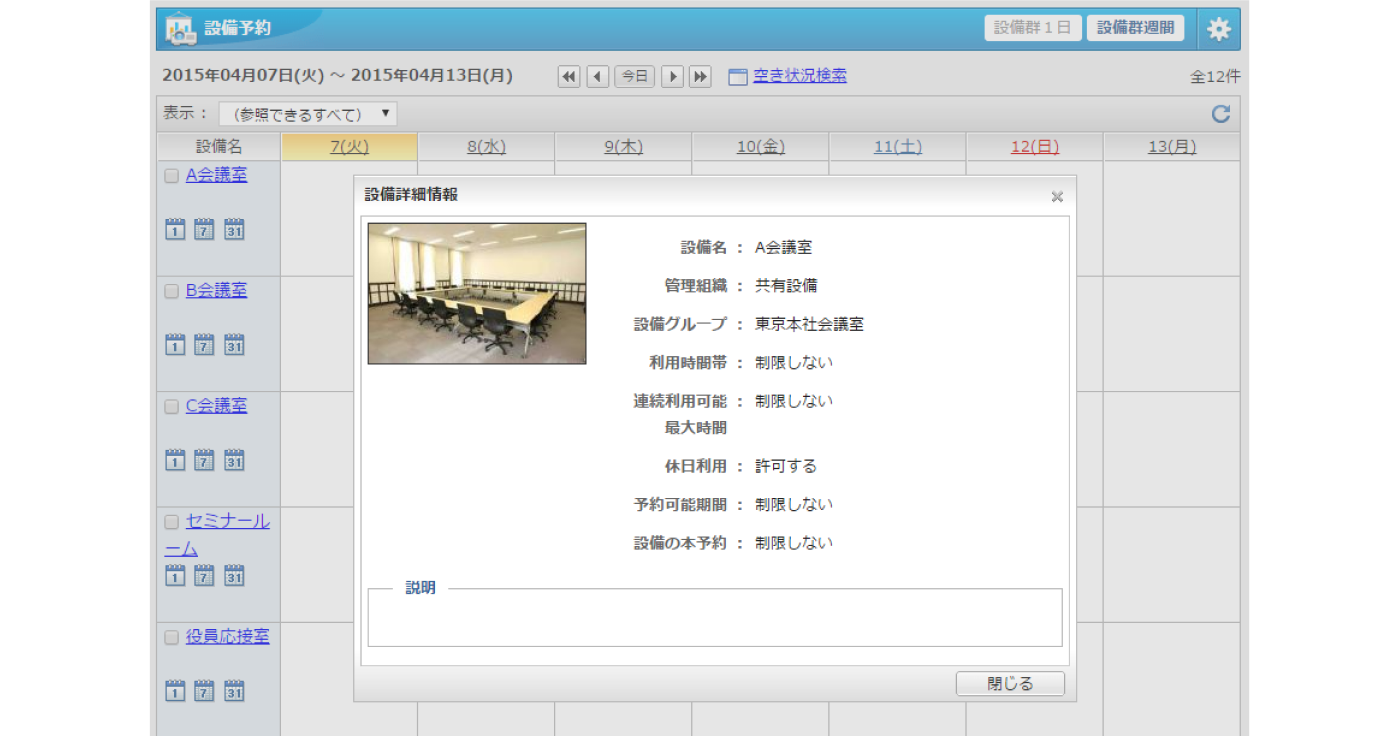Check the 役員応接室 checkbox

pos(171,637)
